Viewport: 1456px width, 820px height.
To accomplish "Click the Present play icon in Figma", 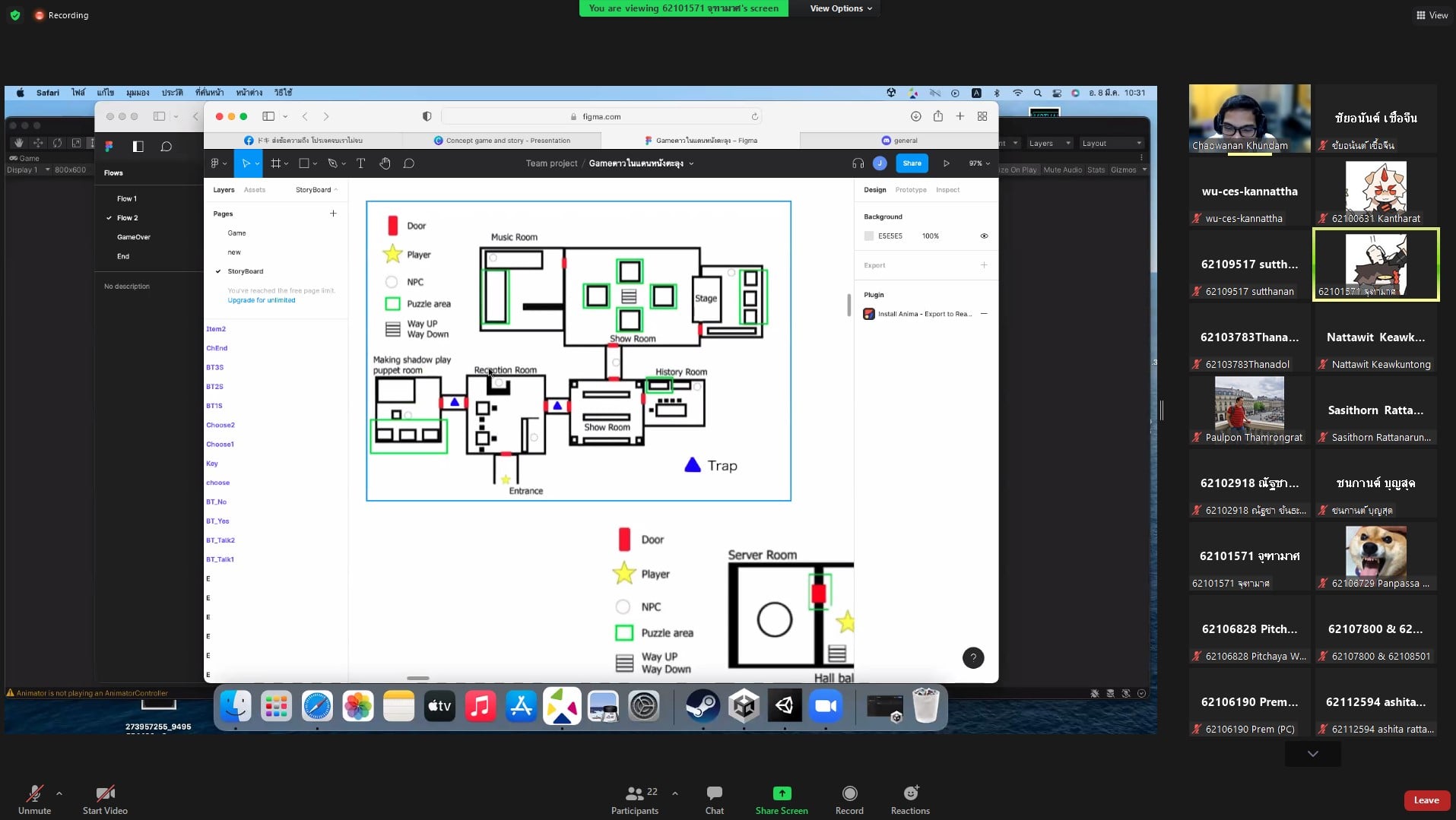I will coord(947,163).
